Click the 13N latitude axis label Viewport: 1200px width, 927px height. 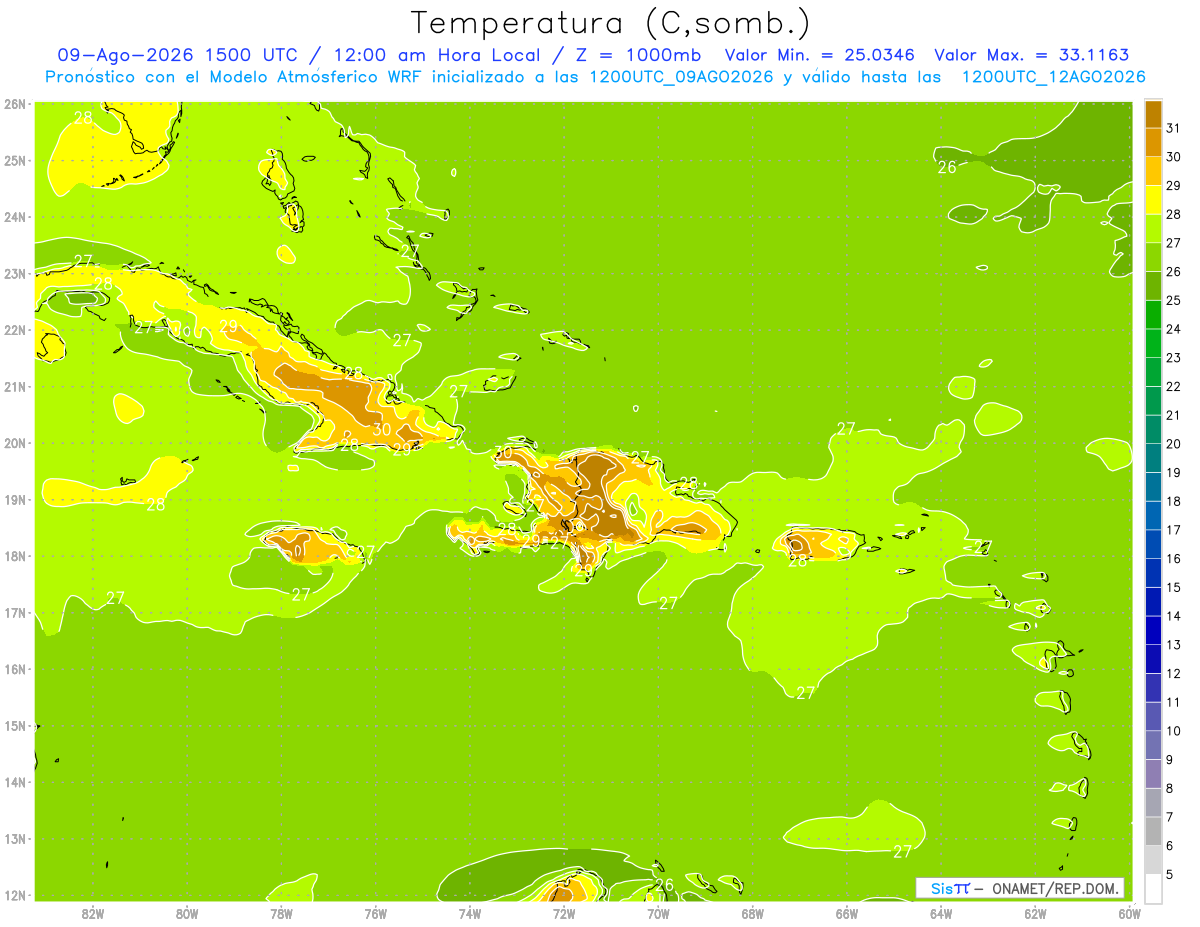coord(15,839)
